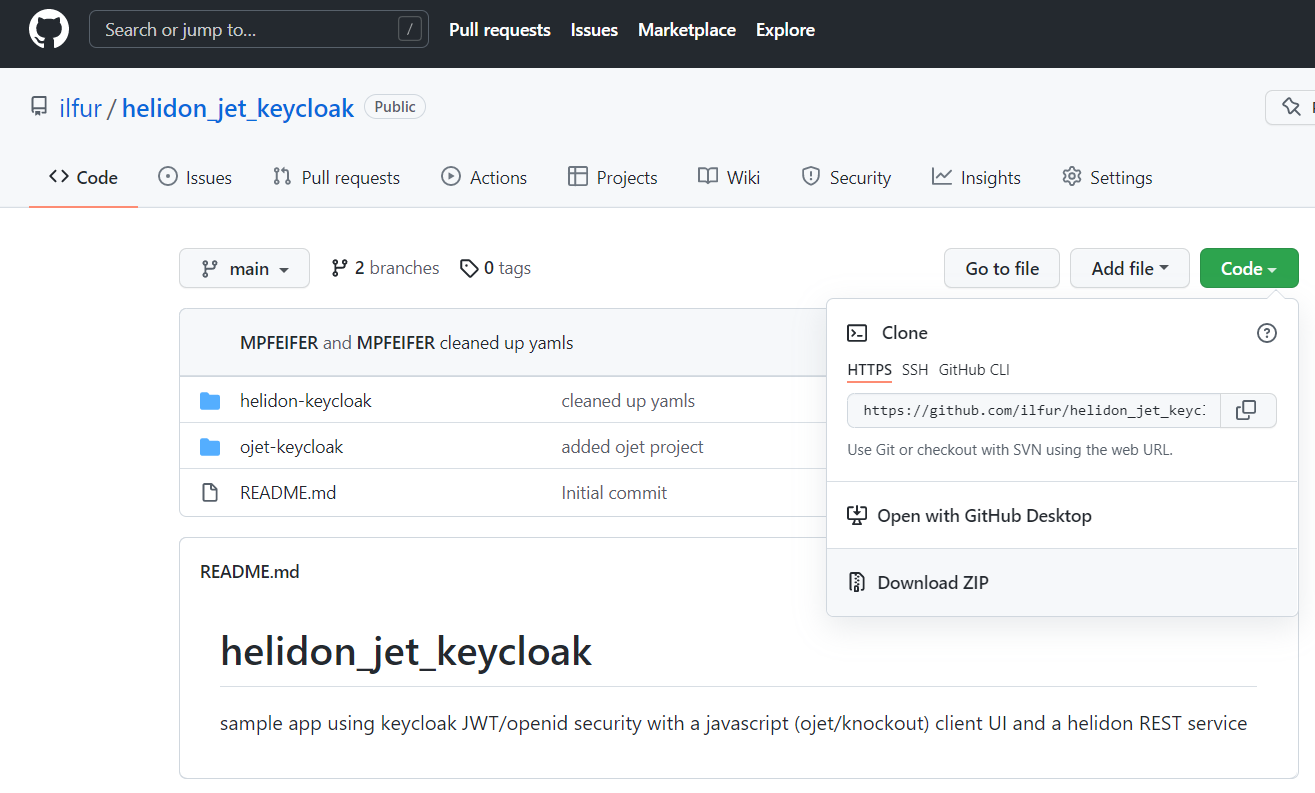Image resolution: width=1315 pixels, height=793 pixels.
Task: Go to the Actions tab
Action: point(484,178)
